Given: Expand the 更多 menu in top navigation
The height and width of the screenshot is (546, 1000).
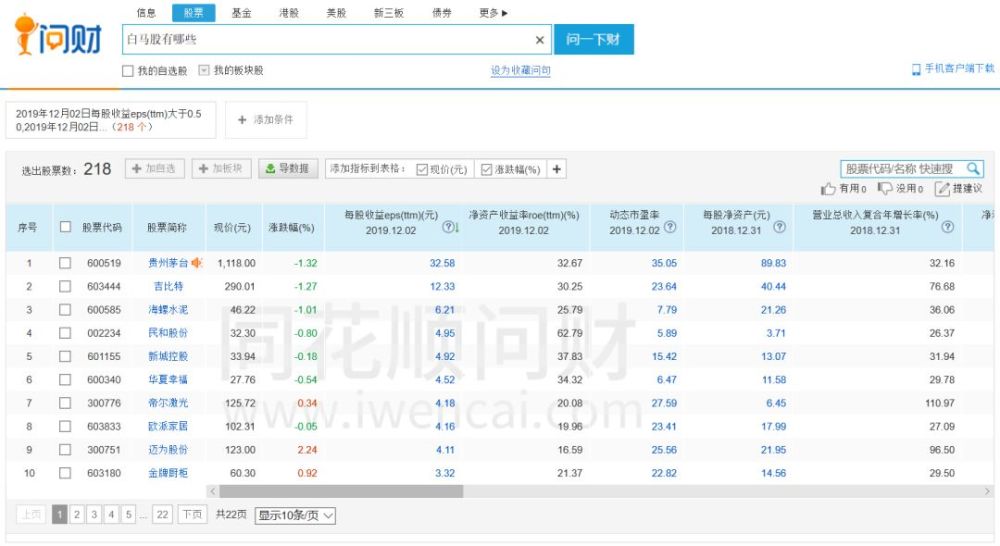Looking at the screenshot, I should pyautogui.click(x=493, y=13).
